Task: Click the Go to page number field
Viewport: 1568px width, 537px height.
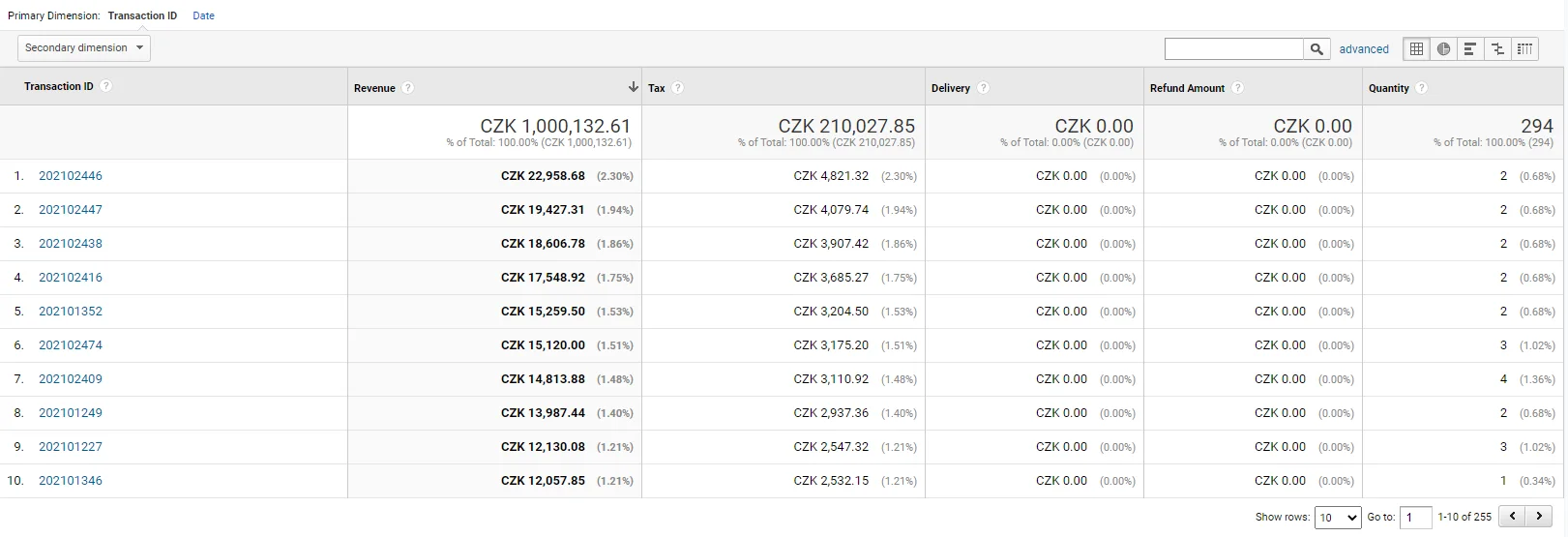Action: pyautogui.click(x=1416, y=518)
